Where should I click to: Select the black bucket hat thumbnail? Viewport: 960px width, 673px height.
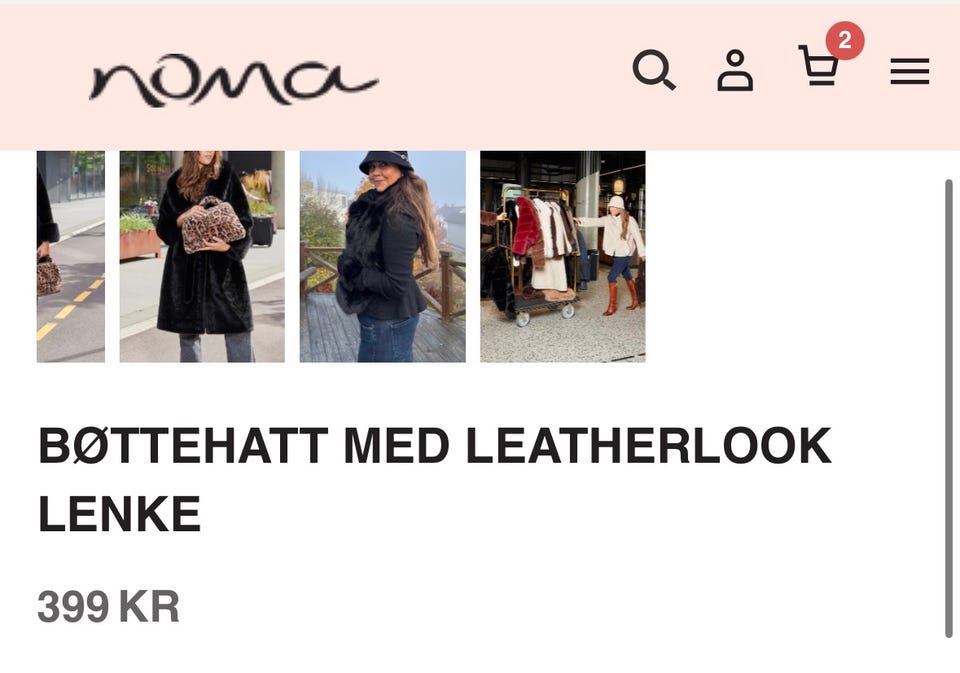point(383,257)
